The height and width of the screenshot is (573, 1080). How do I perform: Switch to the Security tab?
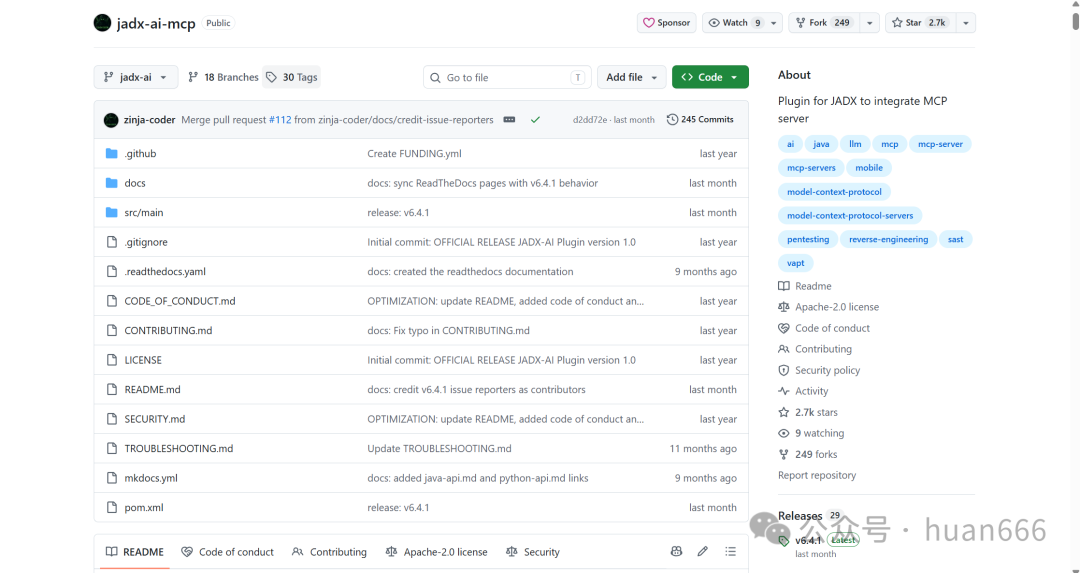533,552
